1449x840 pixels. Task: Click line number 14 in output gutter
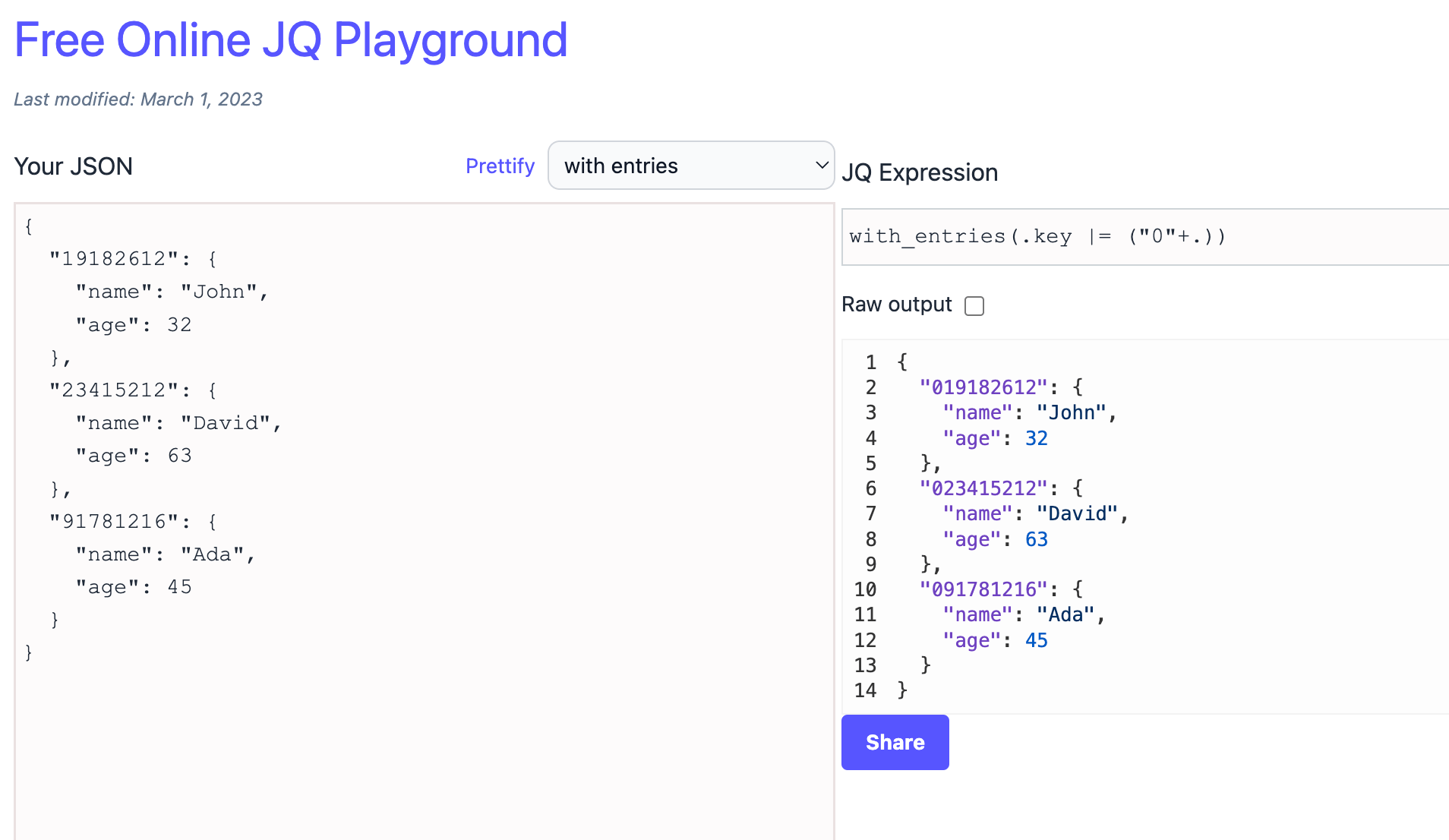tap(865, 690)
